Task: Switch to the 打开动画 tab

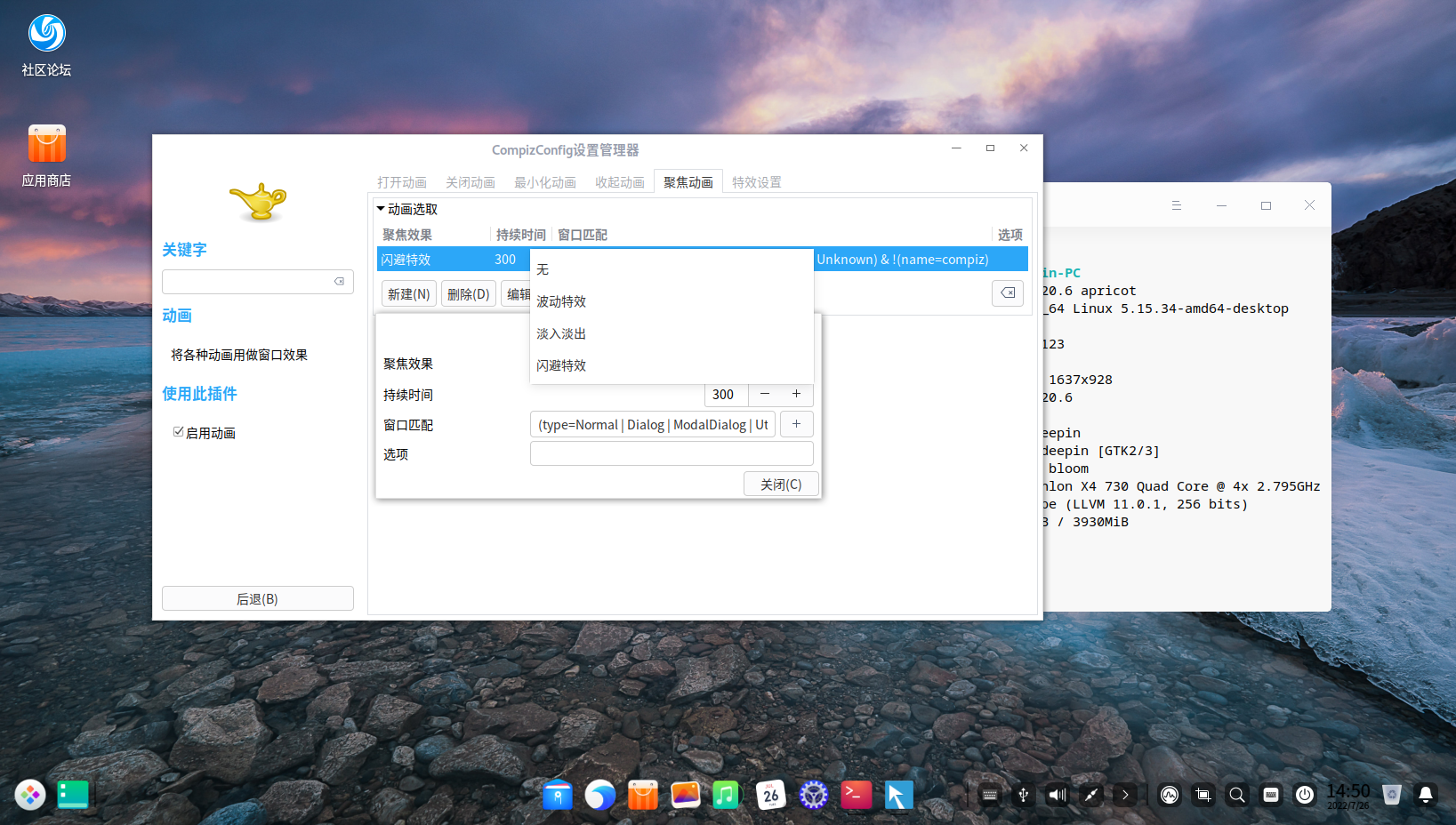Action: click(402, 182)
